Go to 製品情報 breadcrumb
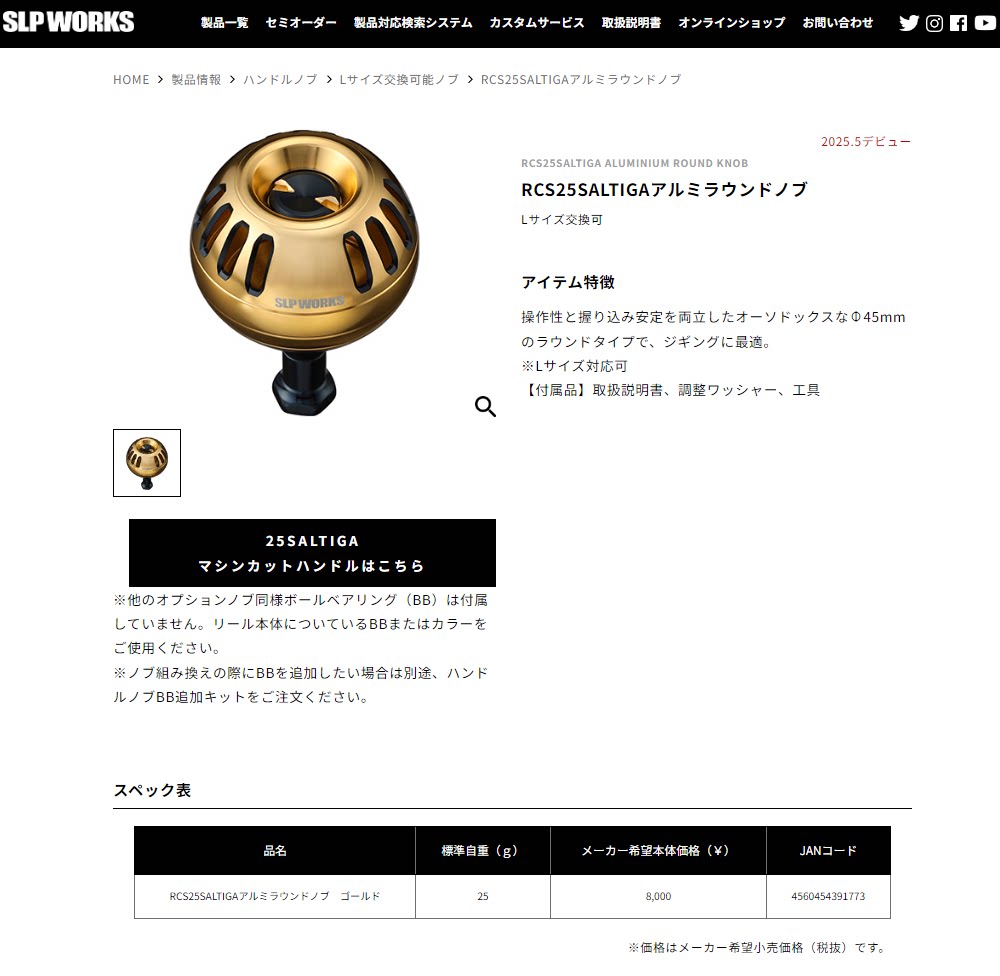Viewport: 1000px width, 976px height. tap(196, 80)
